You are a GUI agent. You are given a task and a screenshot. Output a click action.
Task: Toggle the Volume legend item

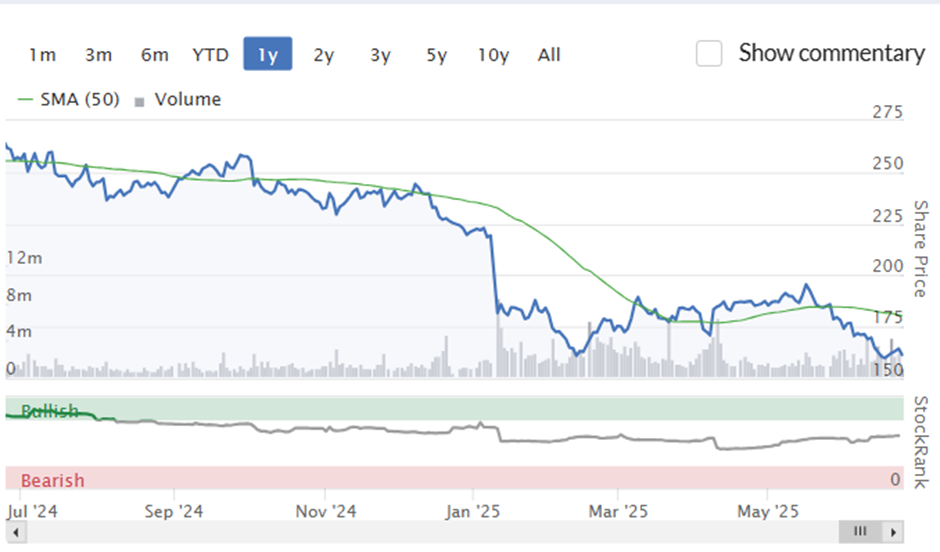pyautogui.click(x=179, y=99)
